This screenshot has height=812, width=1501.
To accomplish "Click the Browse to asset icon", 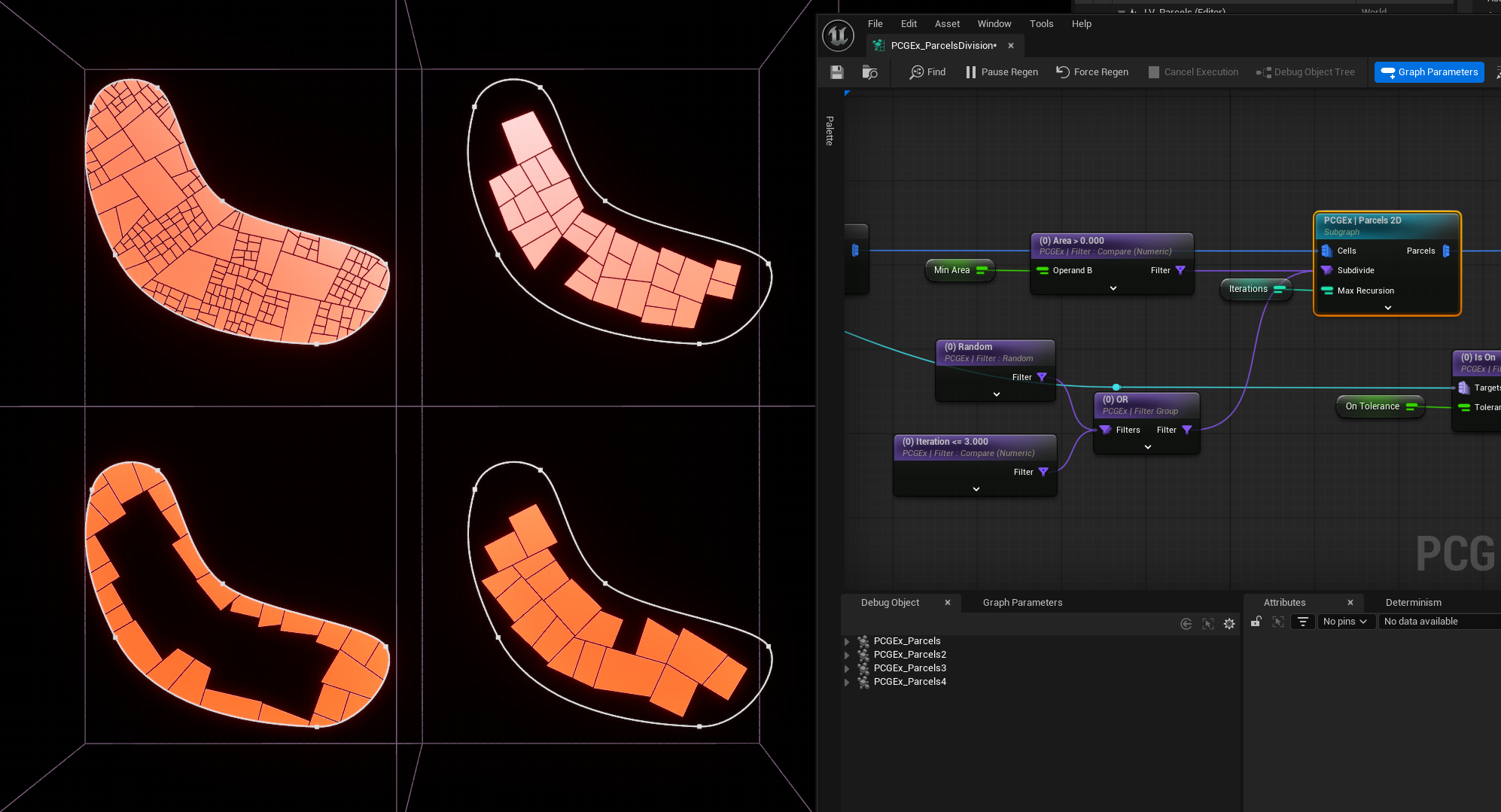I will [869, 72].
